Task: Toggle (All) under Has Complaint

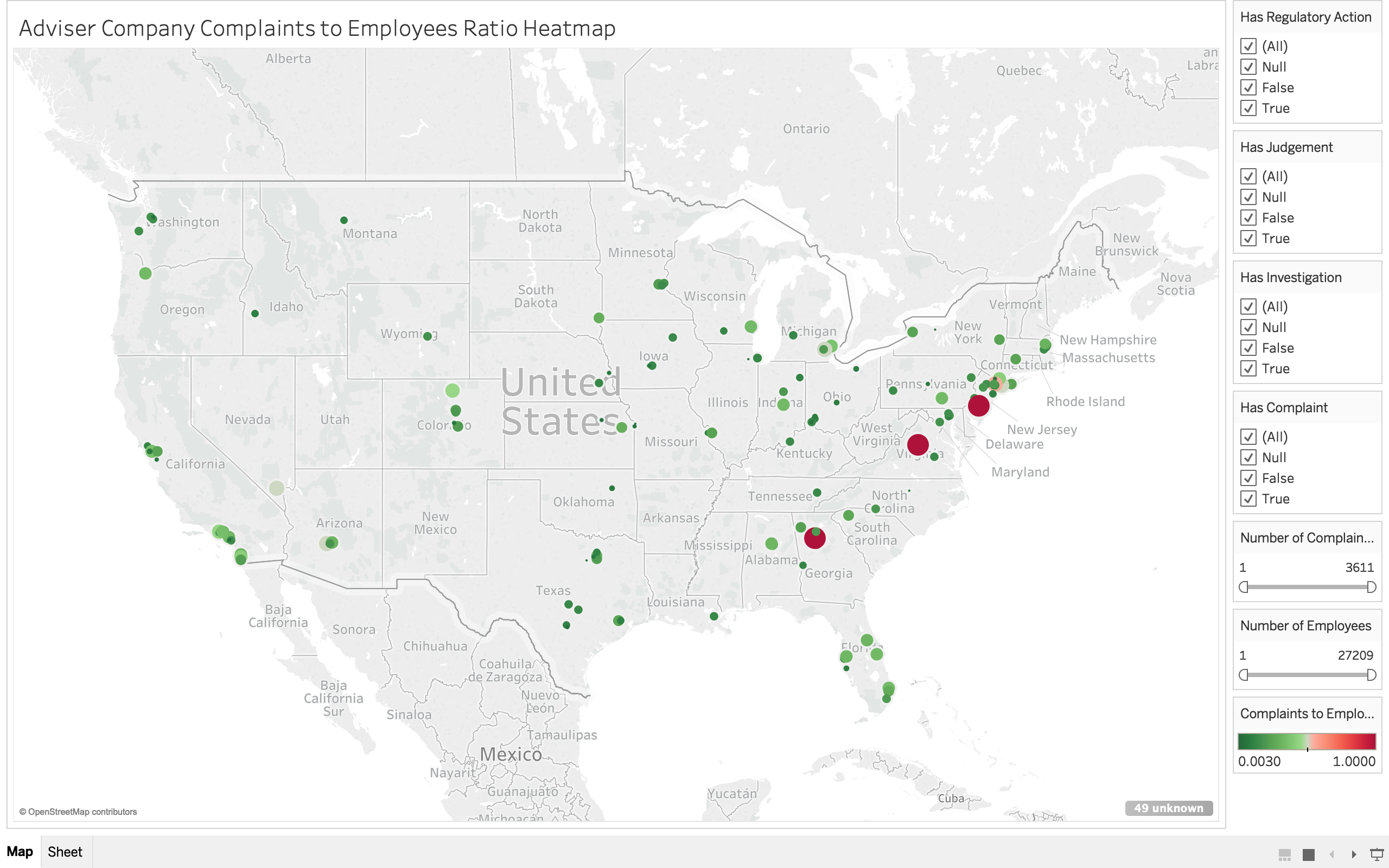Action: 1248,437
